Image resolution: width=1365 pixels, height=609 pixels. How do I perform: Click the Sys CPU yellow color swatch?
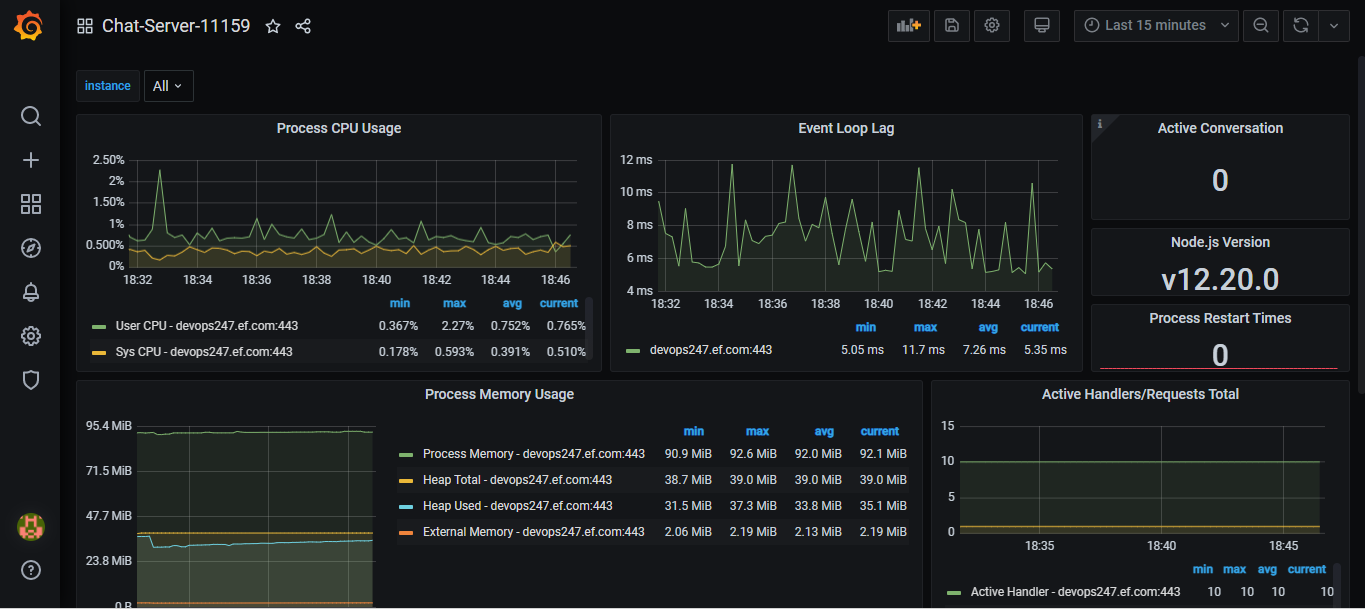coord(99,352)
